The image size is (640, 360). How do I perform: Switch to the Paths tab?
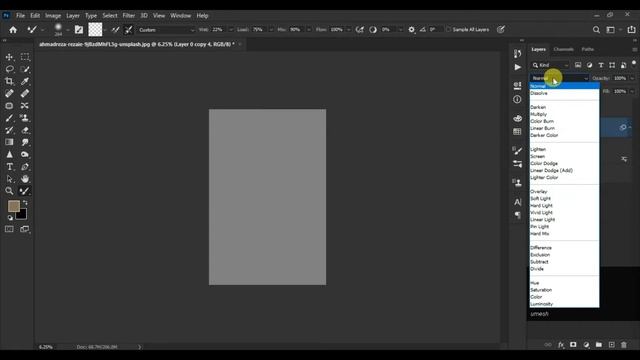tap(588, 49)
